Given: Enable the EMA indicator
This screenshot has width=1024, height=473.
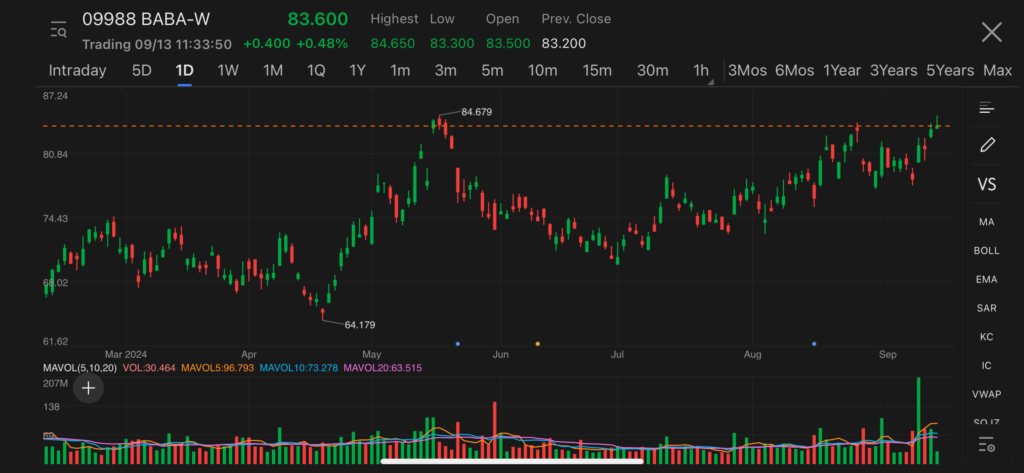Looking at the screenshot, I should [987, 280].
